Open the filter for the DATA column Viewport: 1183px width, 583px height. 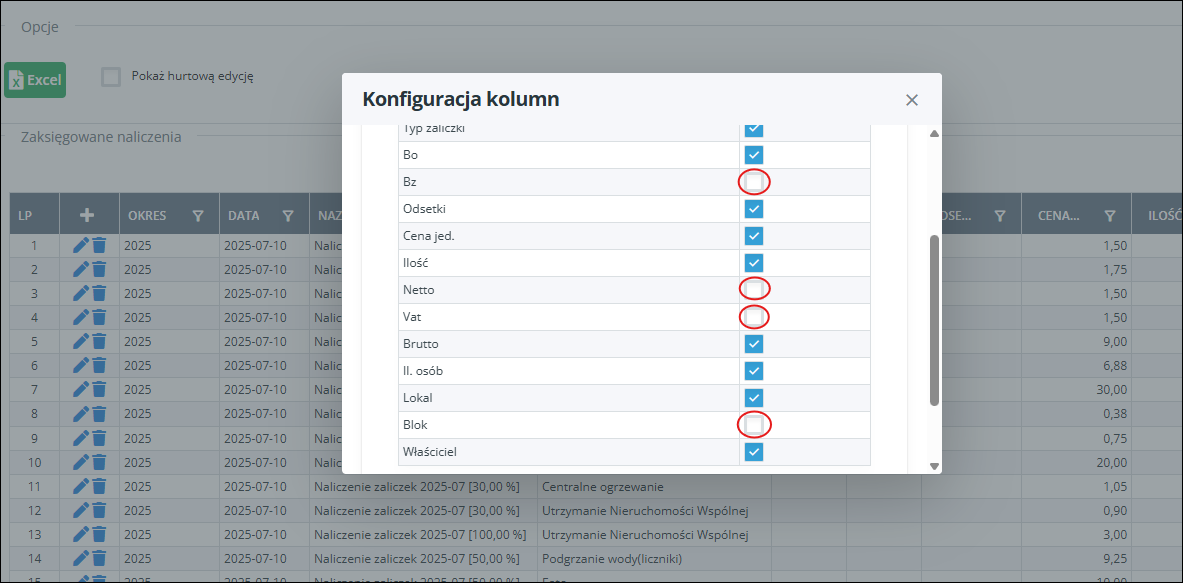pyautogui.click(x=288, y=215)
